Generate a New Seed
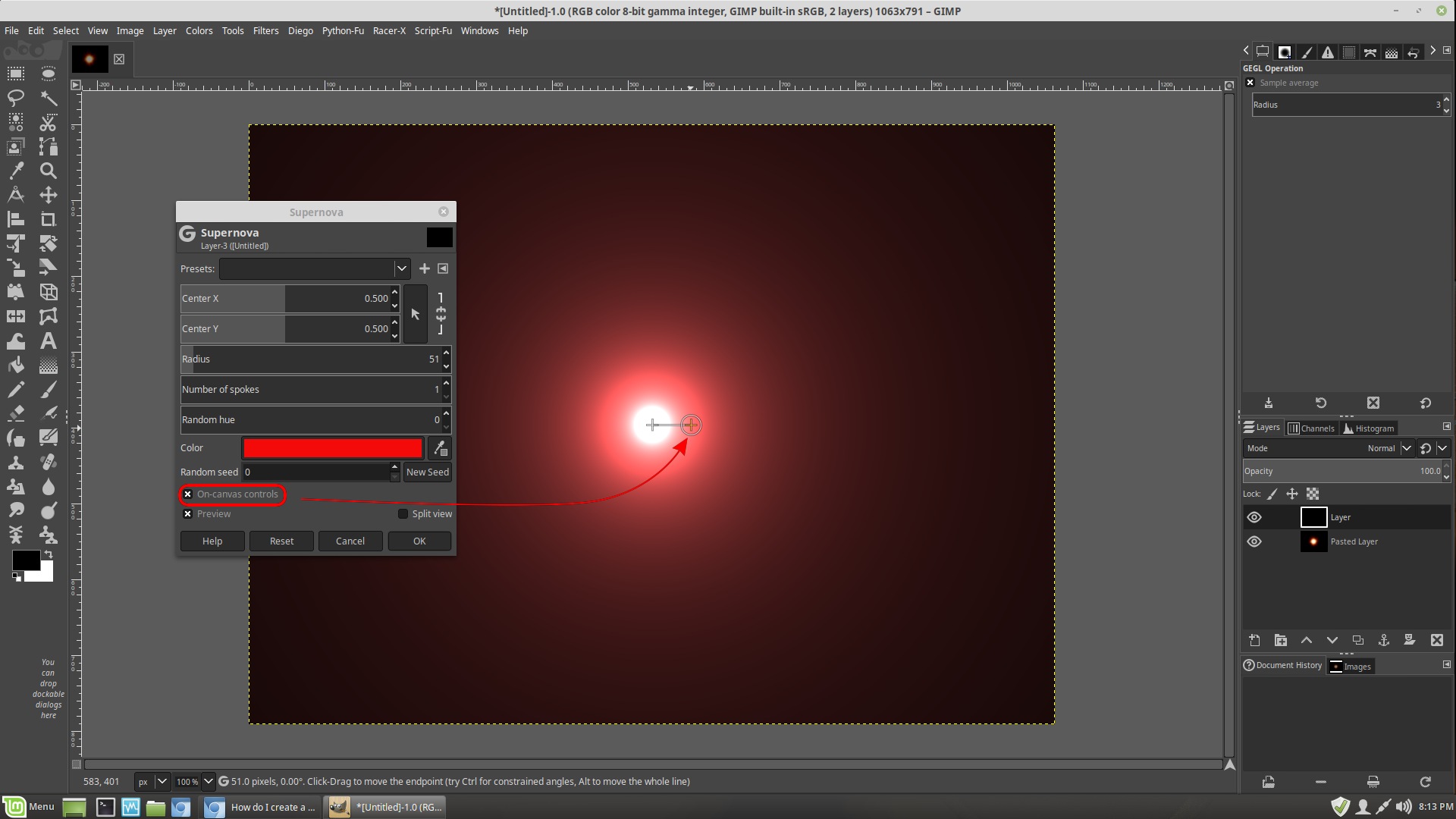This screenshot has height=819, width=1456. tap(428, 472)
